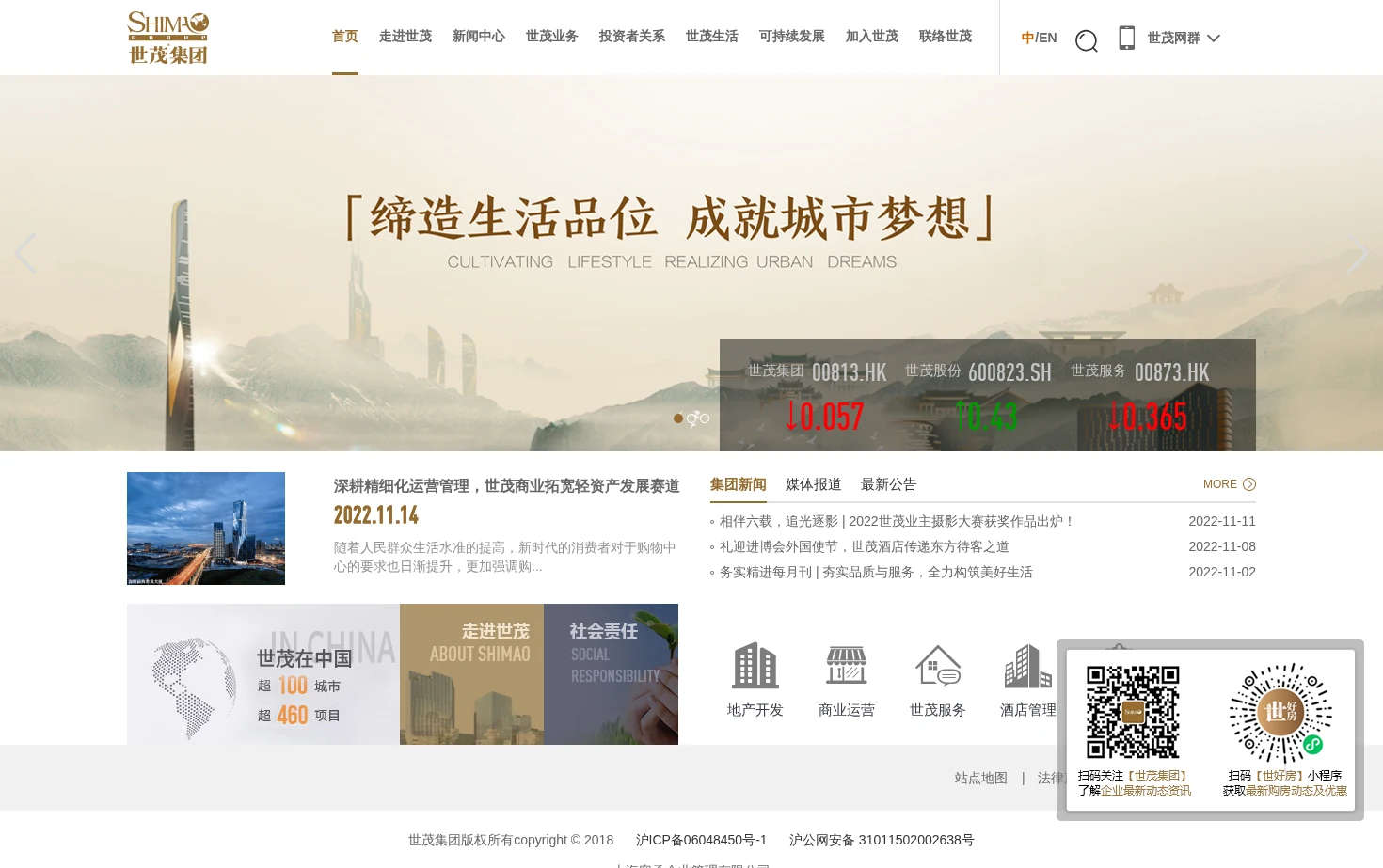Viewport: 1383px width, 868px height.
Task: Select the first carousel dot indicator
Action: [x=678, y=418]
